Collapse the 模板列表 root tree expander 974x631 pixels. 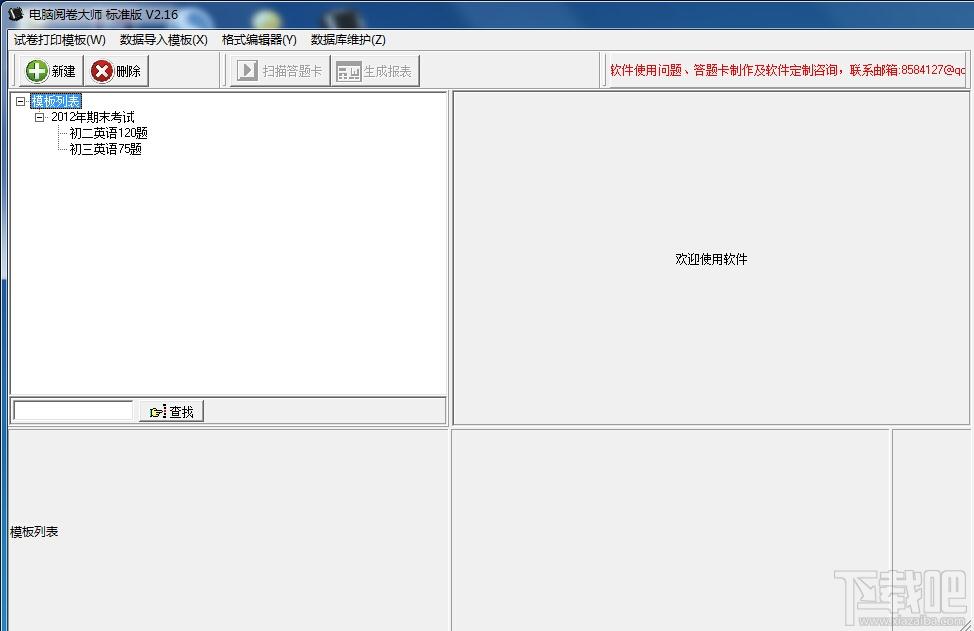(21, 101)
